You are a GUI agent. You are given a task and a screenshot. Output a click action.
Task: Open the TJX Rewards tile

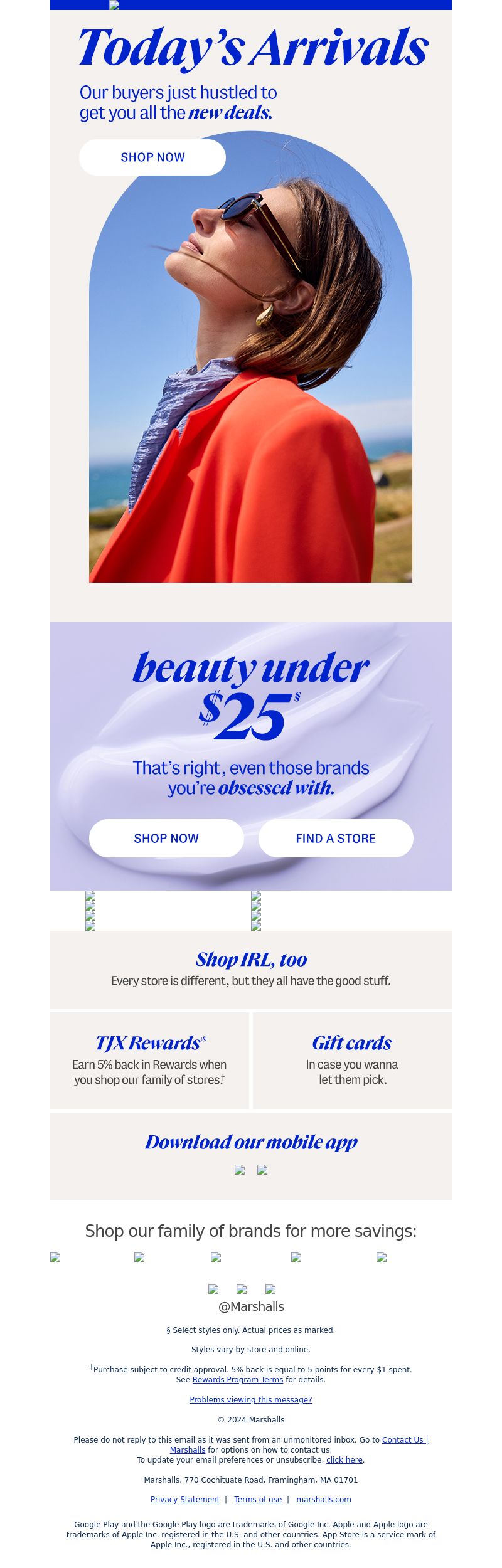tap(149, 1060)
